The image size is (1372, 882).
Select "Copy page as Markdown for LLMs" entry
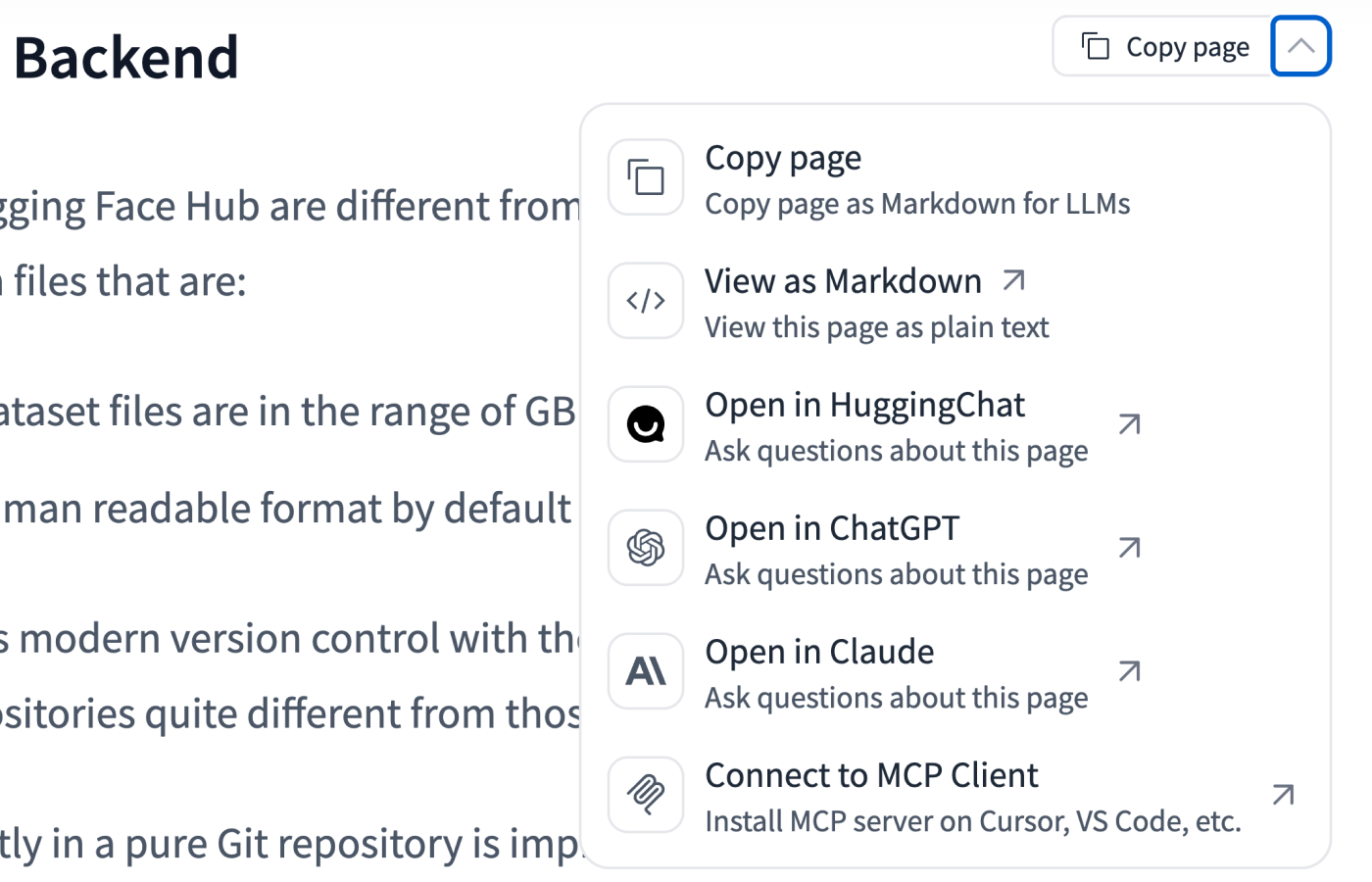(x=916, y=204)
